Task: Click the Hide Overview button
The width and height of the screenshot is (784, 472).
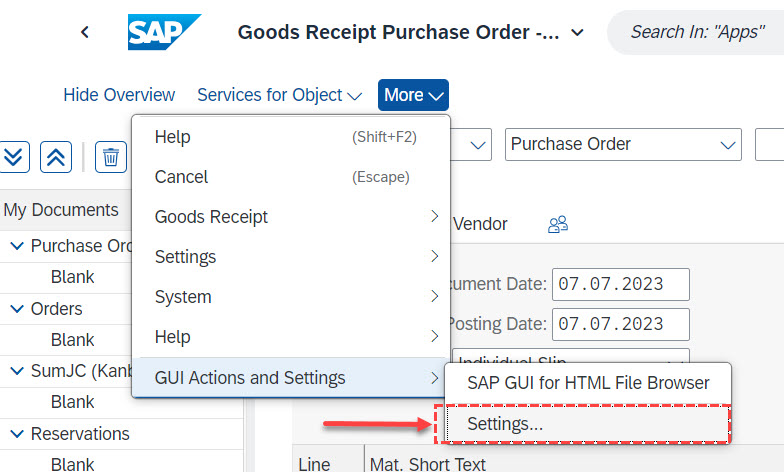Action: 119,95
